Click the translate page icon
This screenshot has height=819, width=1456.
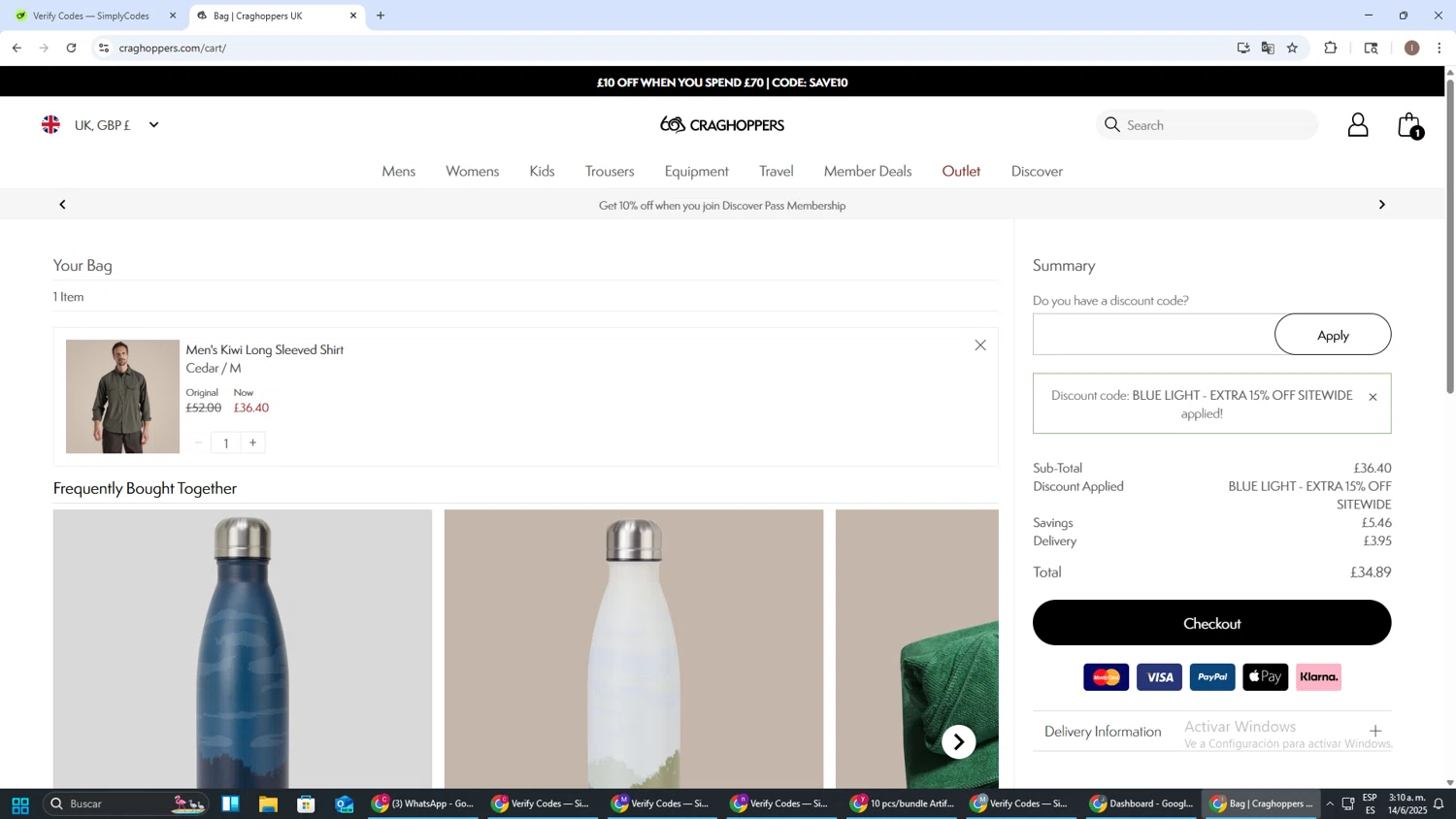pos(1268,48)
